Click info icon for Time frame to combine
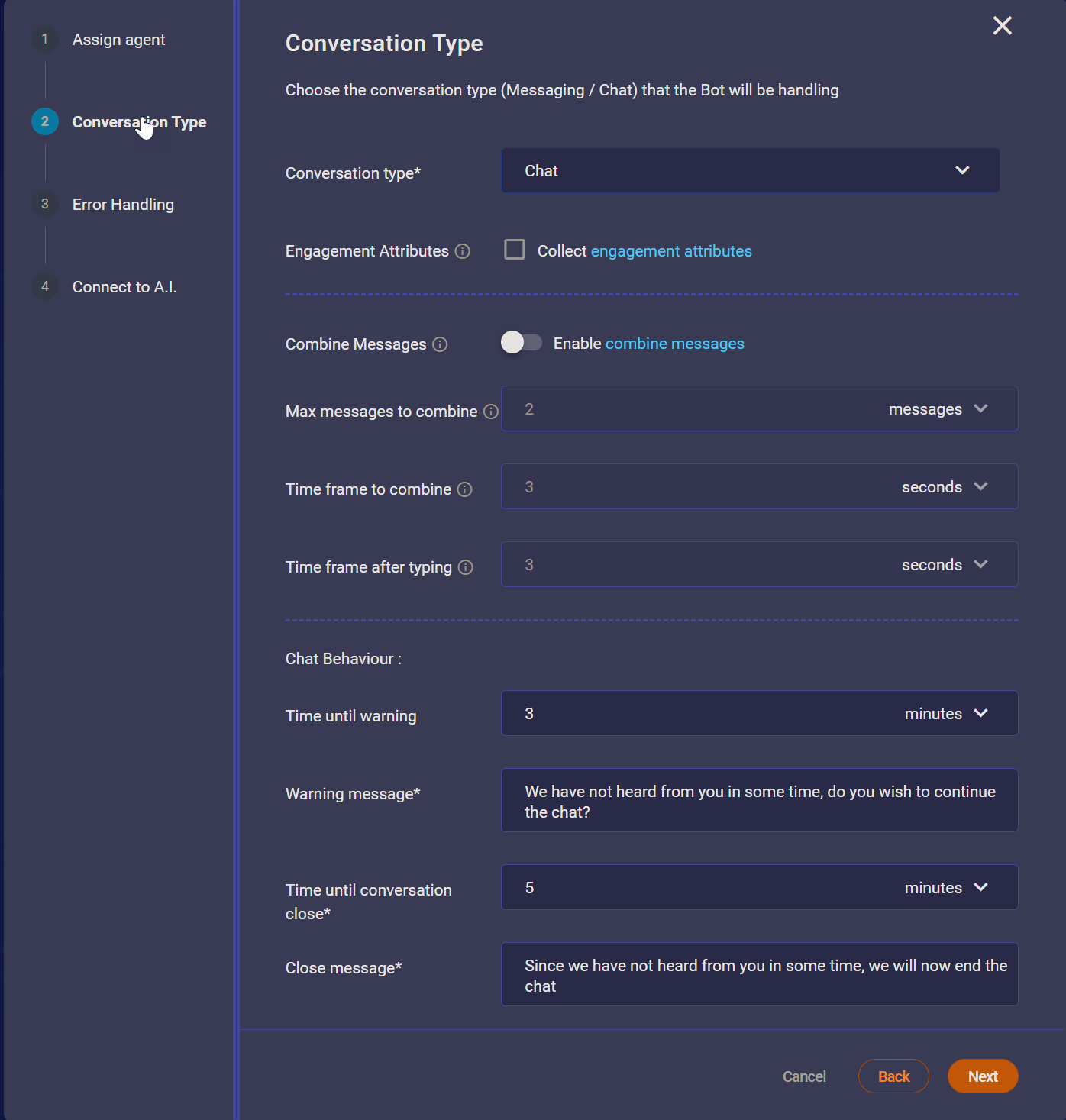Screen dimensions: 1066x1120 pos(464,489)
